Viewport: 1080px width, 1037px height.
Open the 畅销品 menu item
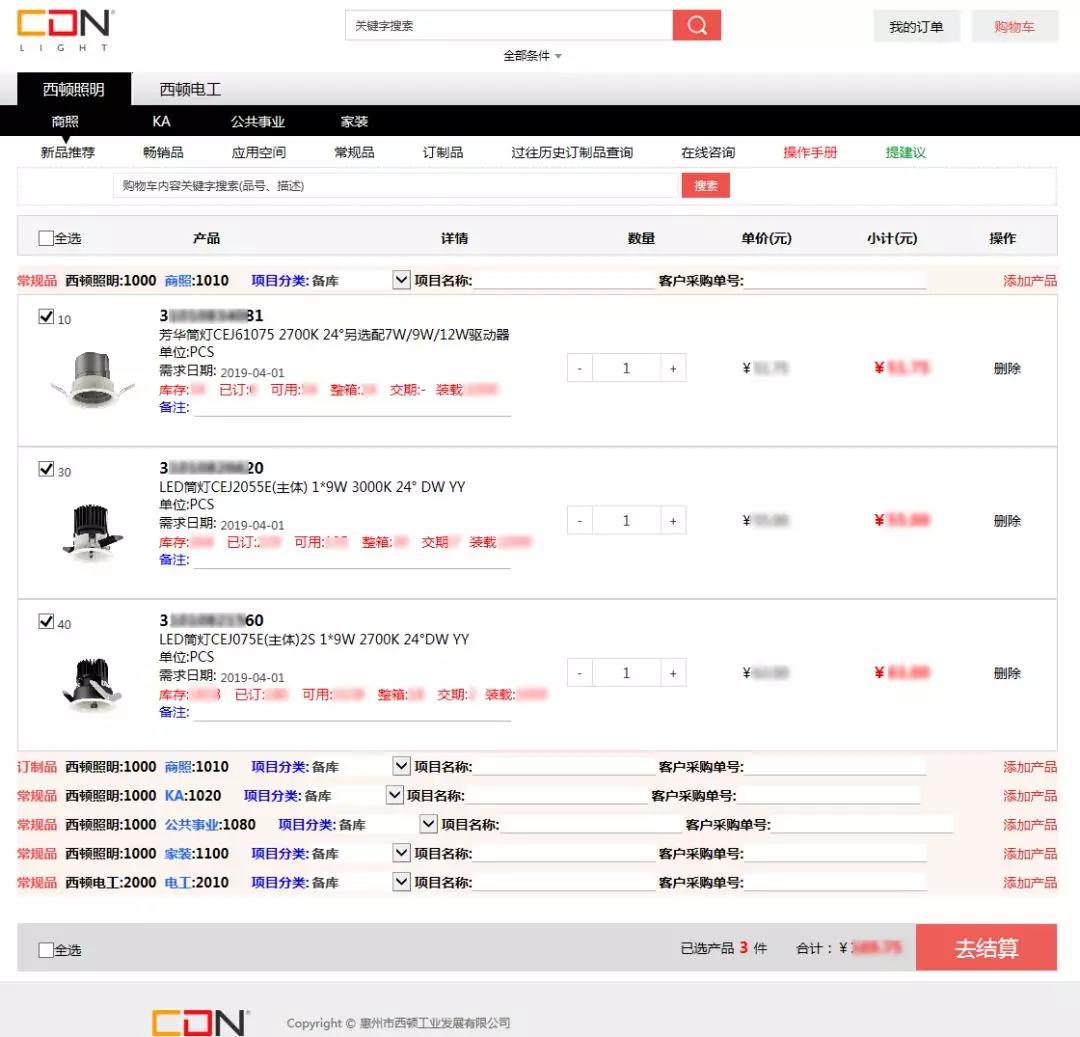pyautogui.click(x=163, y=152)
